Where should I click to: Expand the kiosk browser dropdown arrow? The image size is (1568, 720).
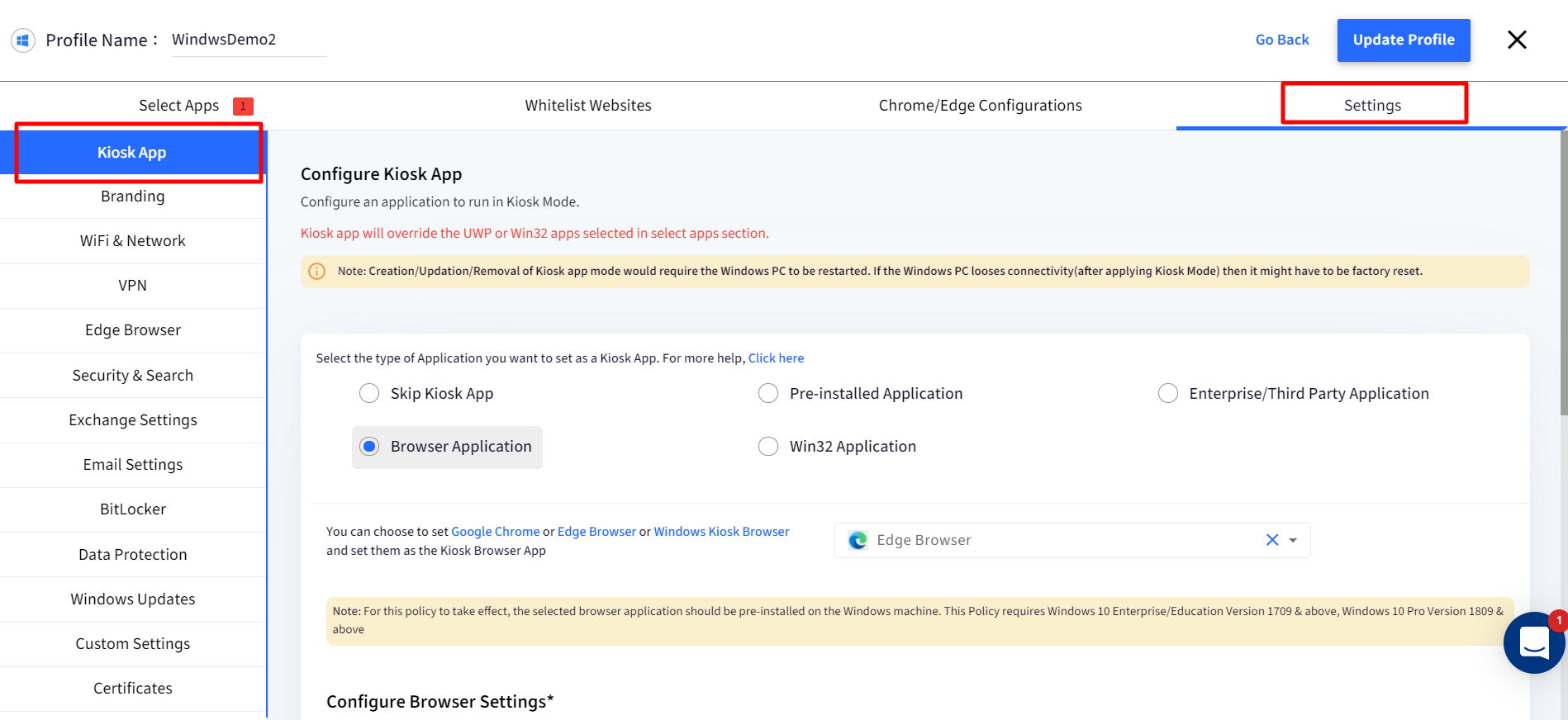[x=1293, y=540]
